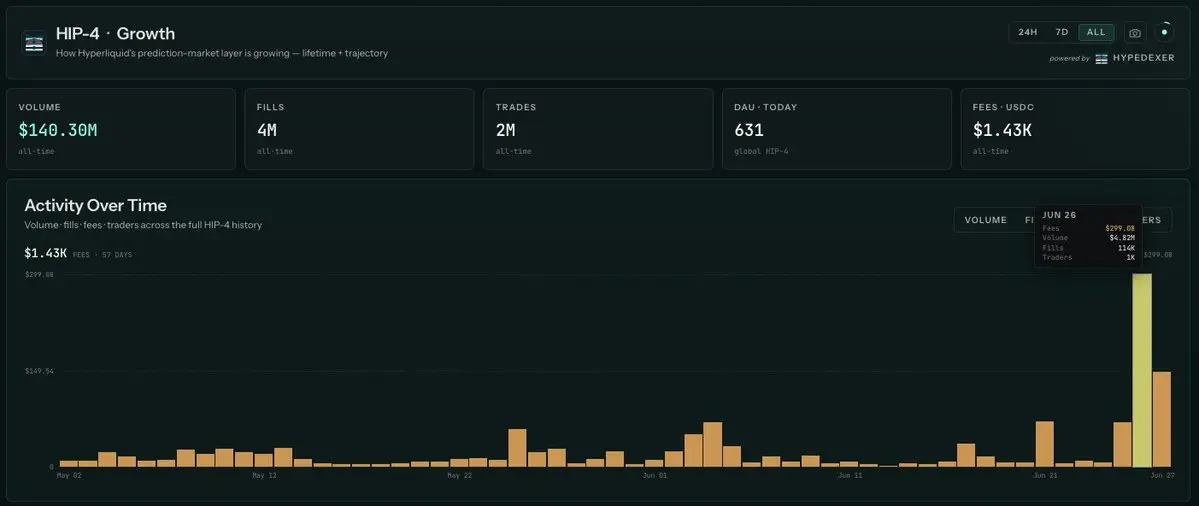
Task: Click the 'JUN 26' tooltip header
Action: tap(1059, 216)
